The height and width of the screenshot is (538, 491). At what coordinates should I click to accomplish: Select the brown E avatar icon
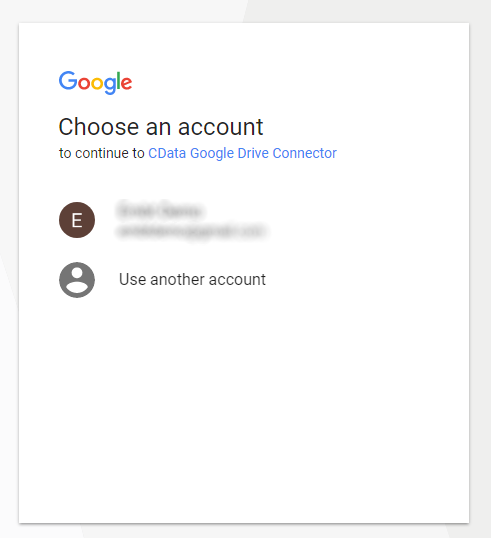pos(77,220)
